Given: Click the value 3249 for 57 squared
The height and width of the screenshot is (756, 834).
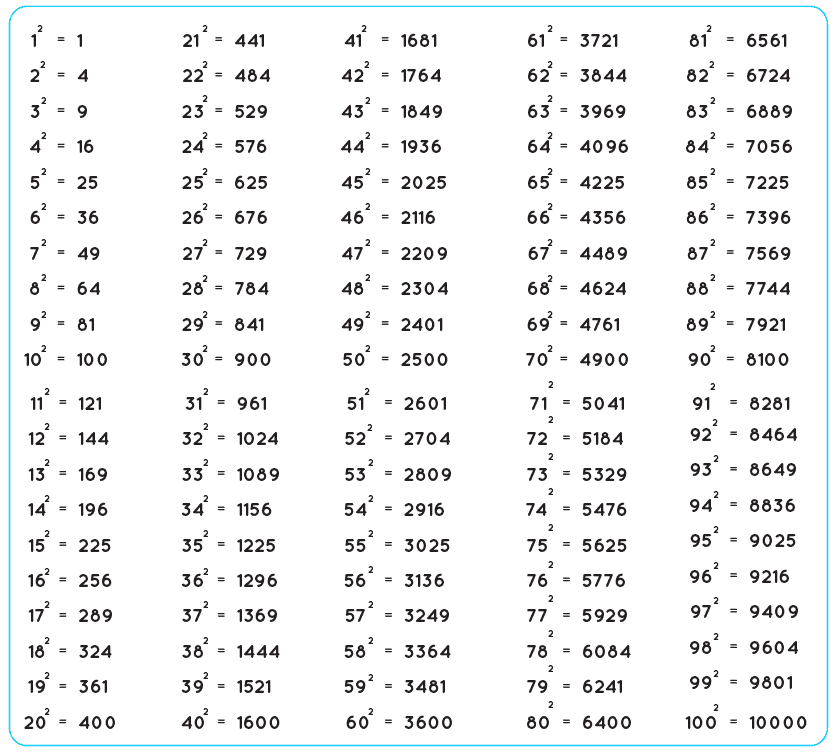Looking at the screenshot, I should pos(427,616).
